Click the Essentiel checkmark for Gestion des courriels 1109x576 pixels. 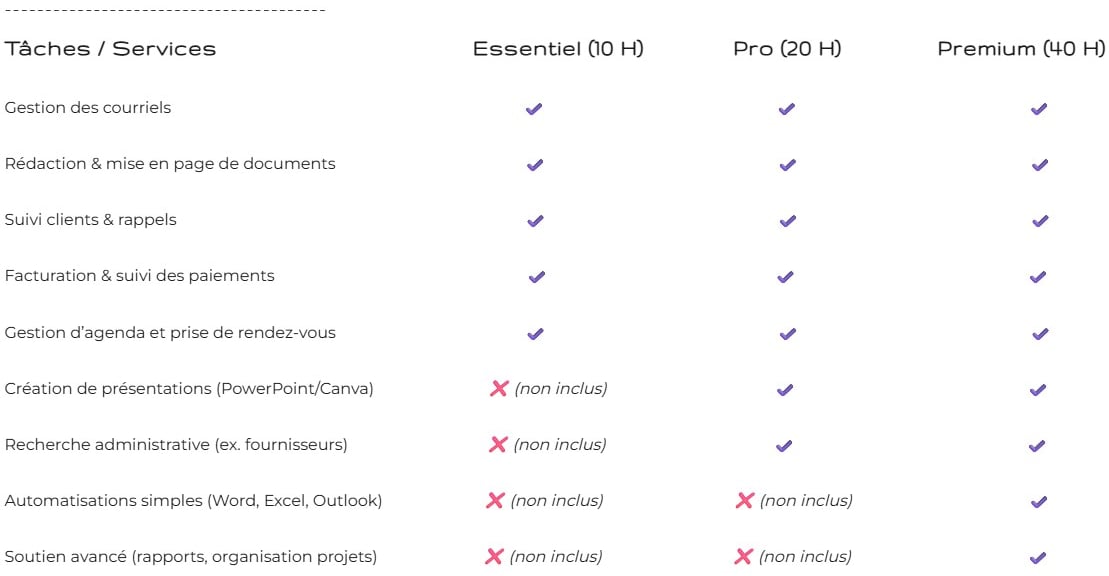[x=534, y=109]
